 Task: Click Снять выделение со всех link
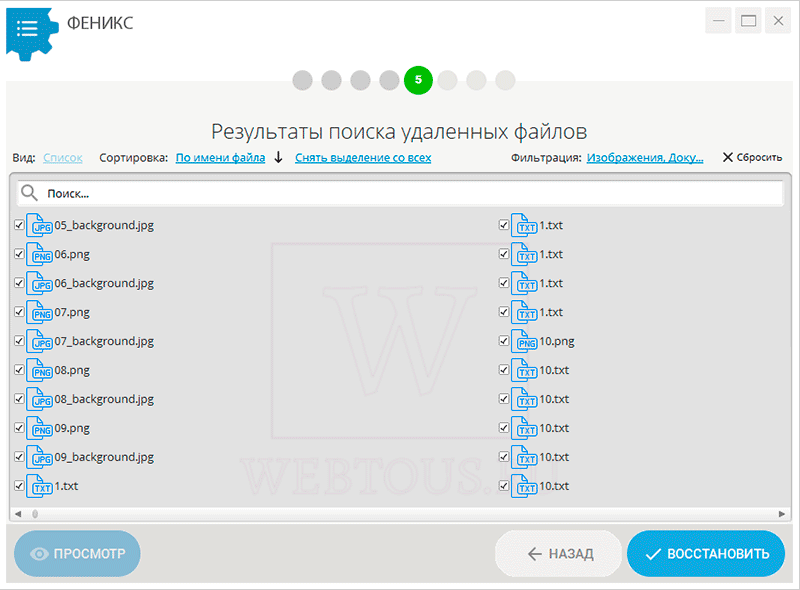click(x=363, y=158)
